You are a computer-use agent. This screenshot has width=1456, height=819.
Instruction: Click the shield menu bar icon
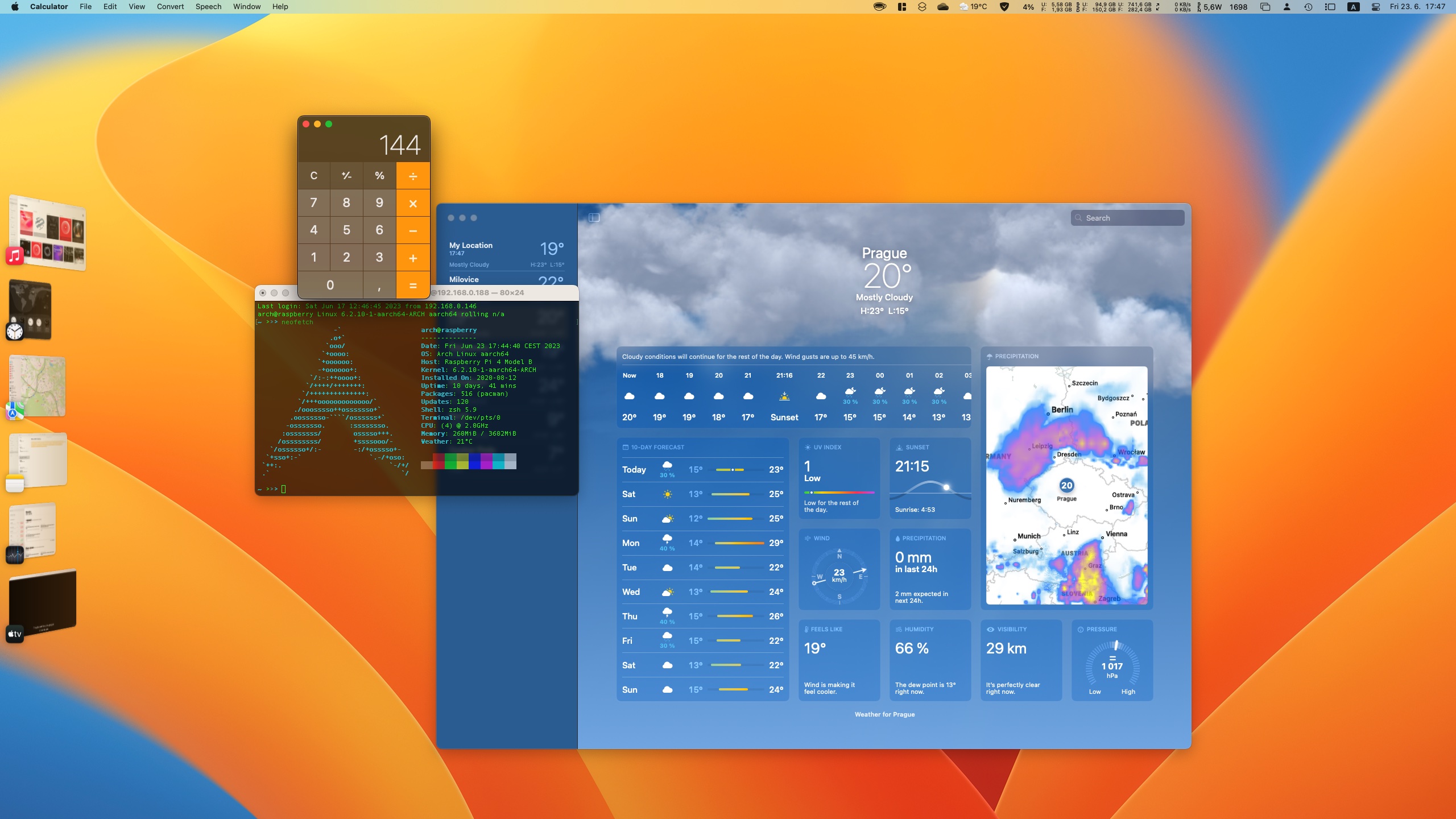[1004, 7]
